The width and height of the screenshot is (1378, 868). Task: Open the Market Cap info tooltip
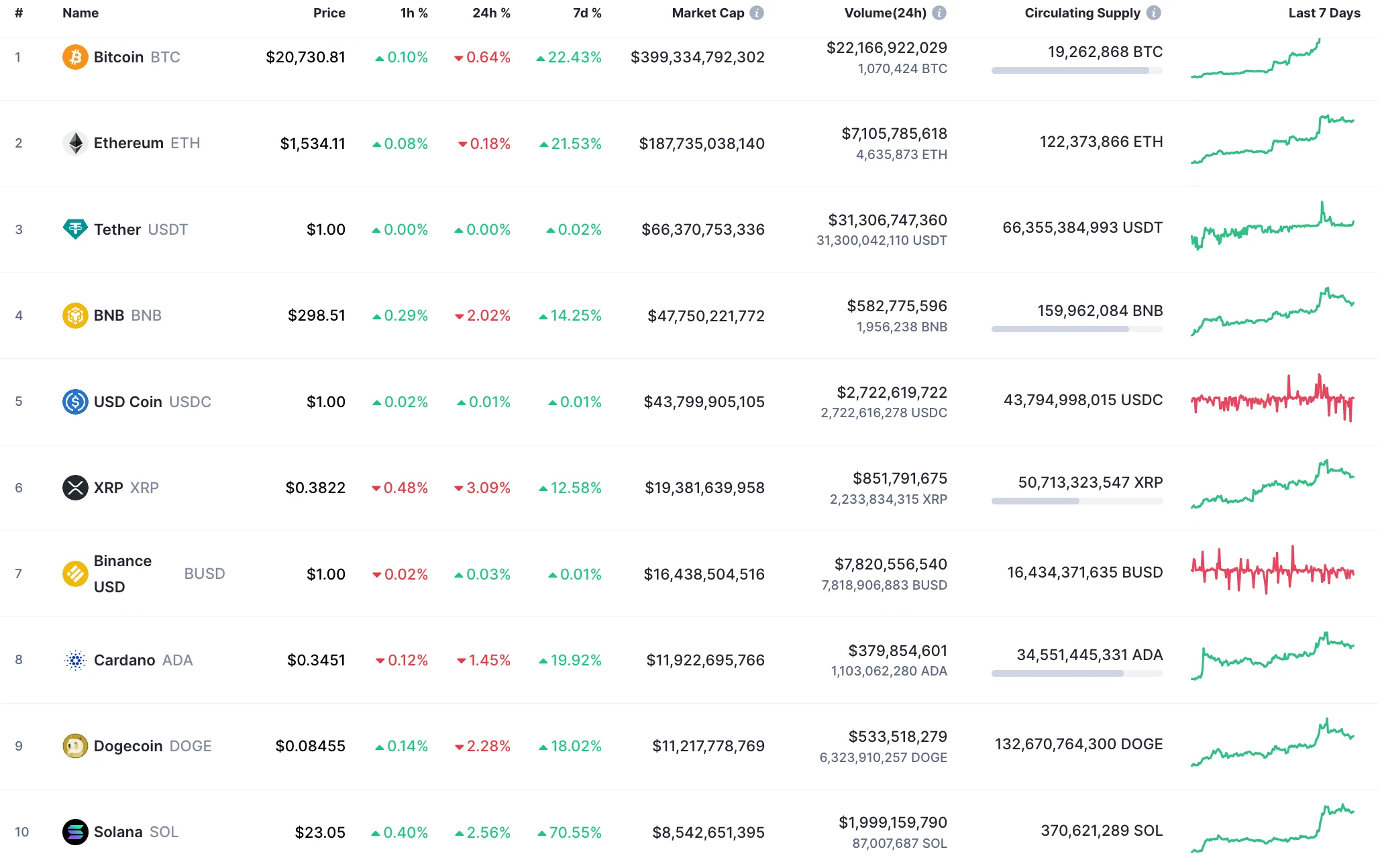(x=757, y=12)
